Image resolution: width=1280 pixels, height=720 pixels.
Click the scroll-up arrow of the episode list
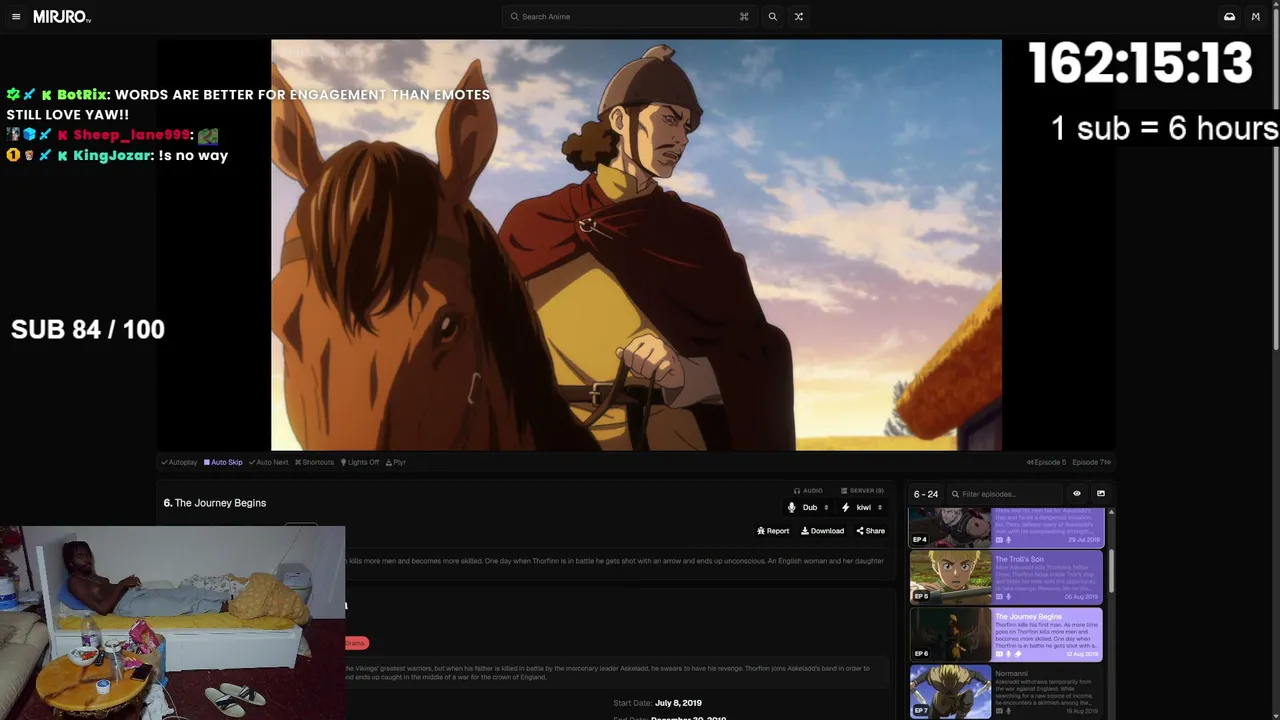1111,513
